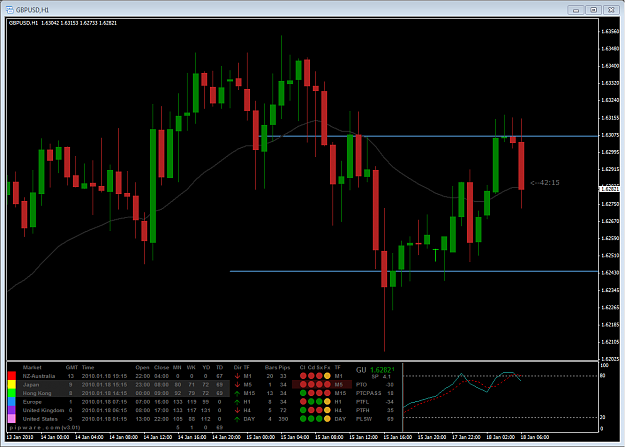Click the GMT column header

tap(72, 367)
